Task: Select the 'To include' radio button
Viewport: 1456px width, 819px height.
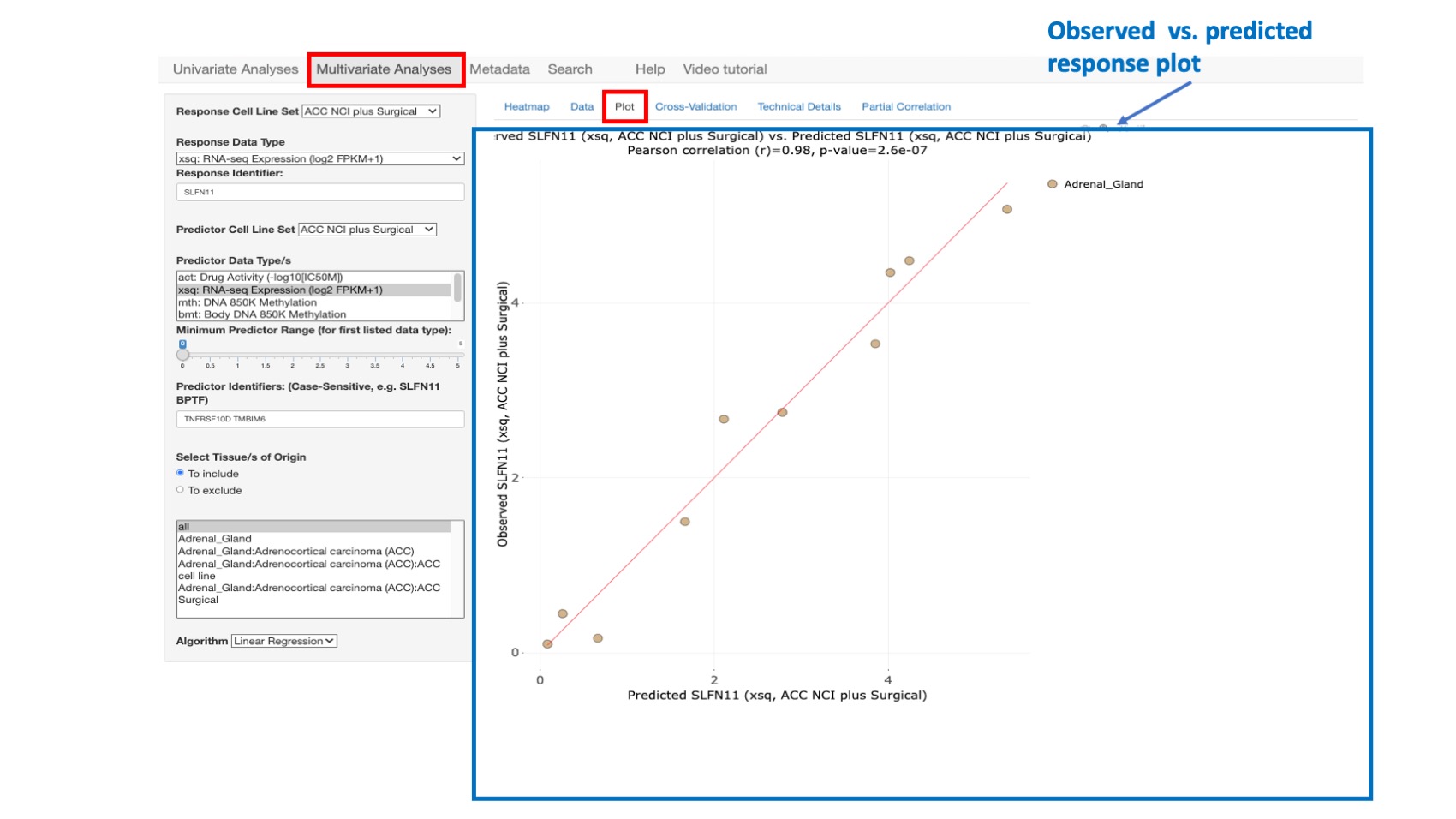Action: coord(181,473)
